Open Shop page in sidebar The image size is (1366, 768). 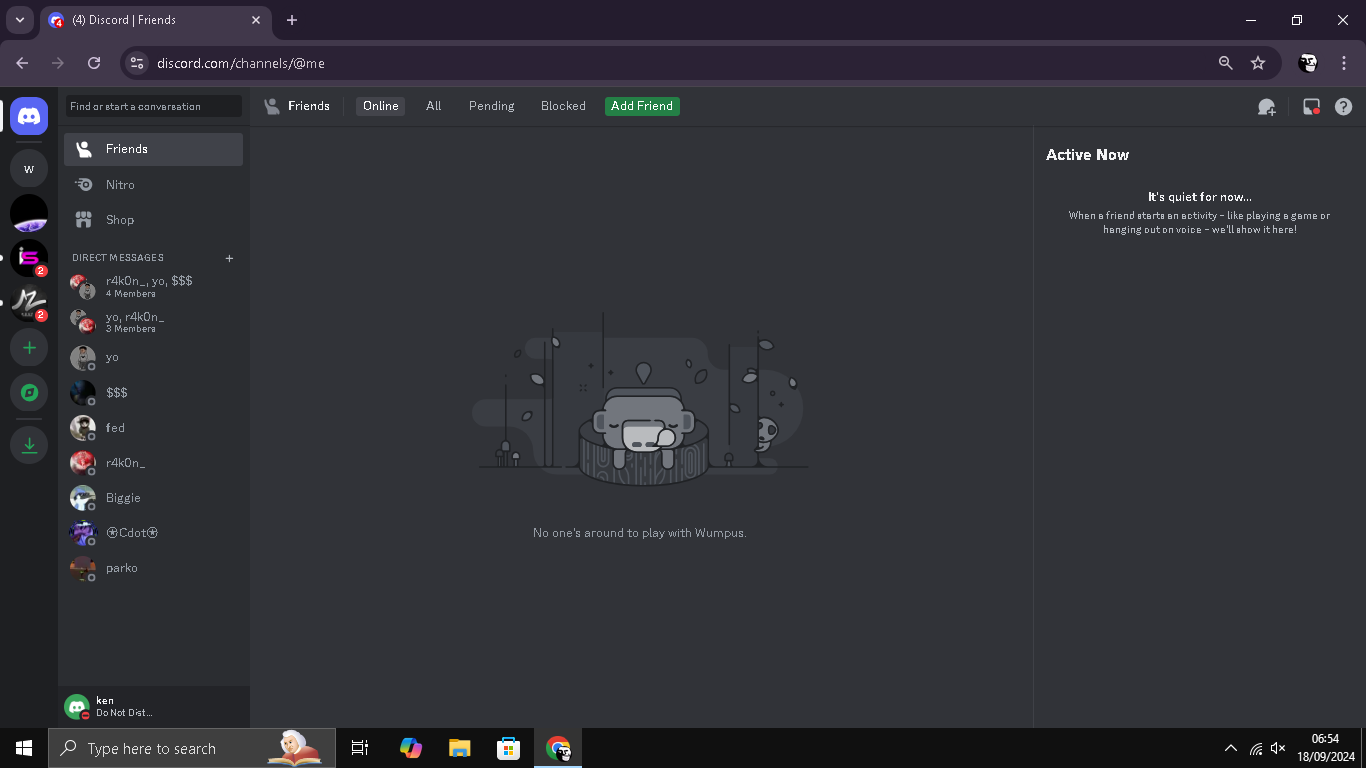click(x=153, y=220)
